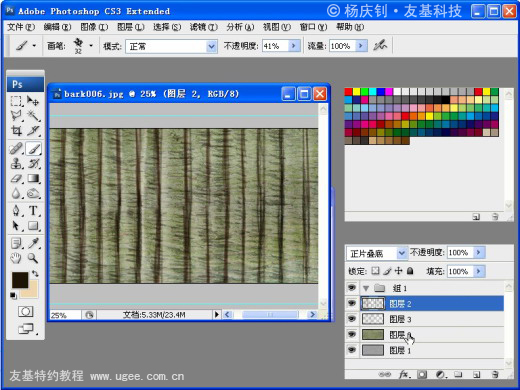This screenshot has width=520, height=390.
Task: Open brush 不透明度 slider arrow
Action: tap(294, 45)
